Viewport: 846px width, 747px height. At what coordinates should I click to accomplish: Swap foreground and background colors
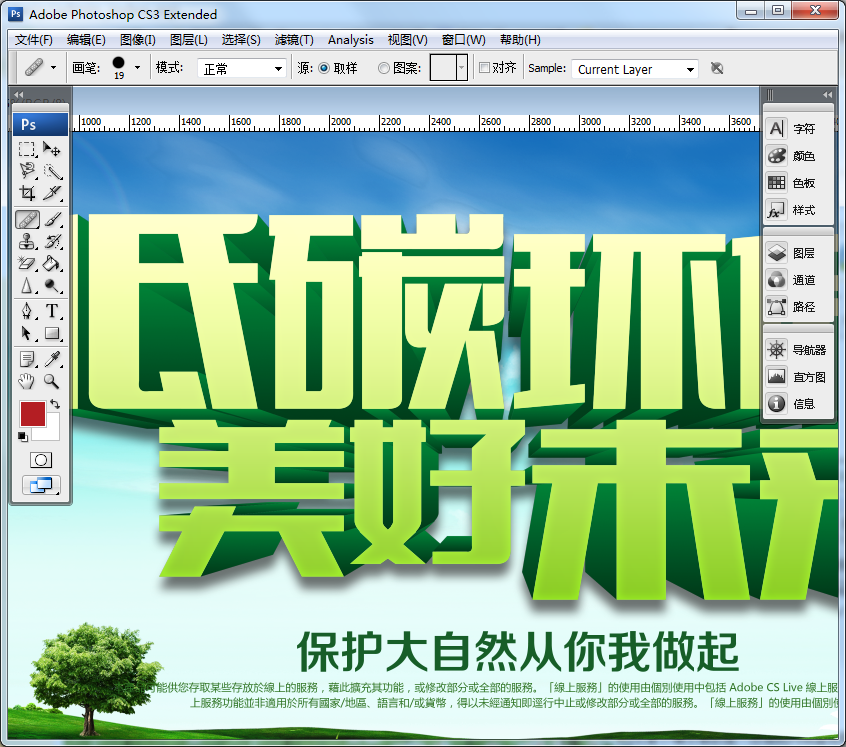pos(55,403)
